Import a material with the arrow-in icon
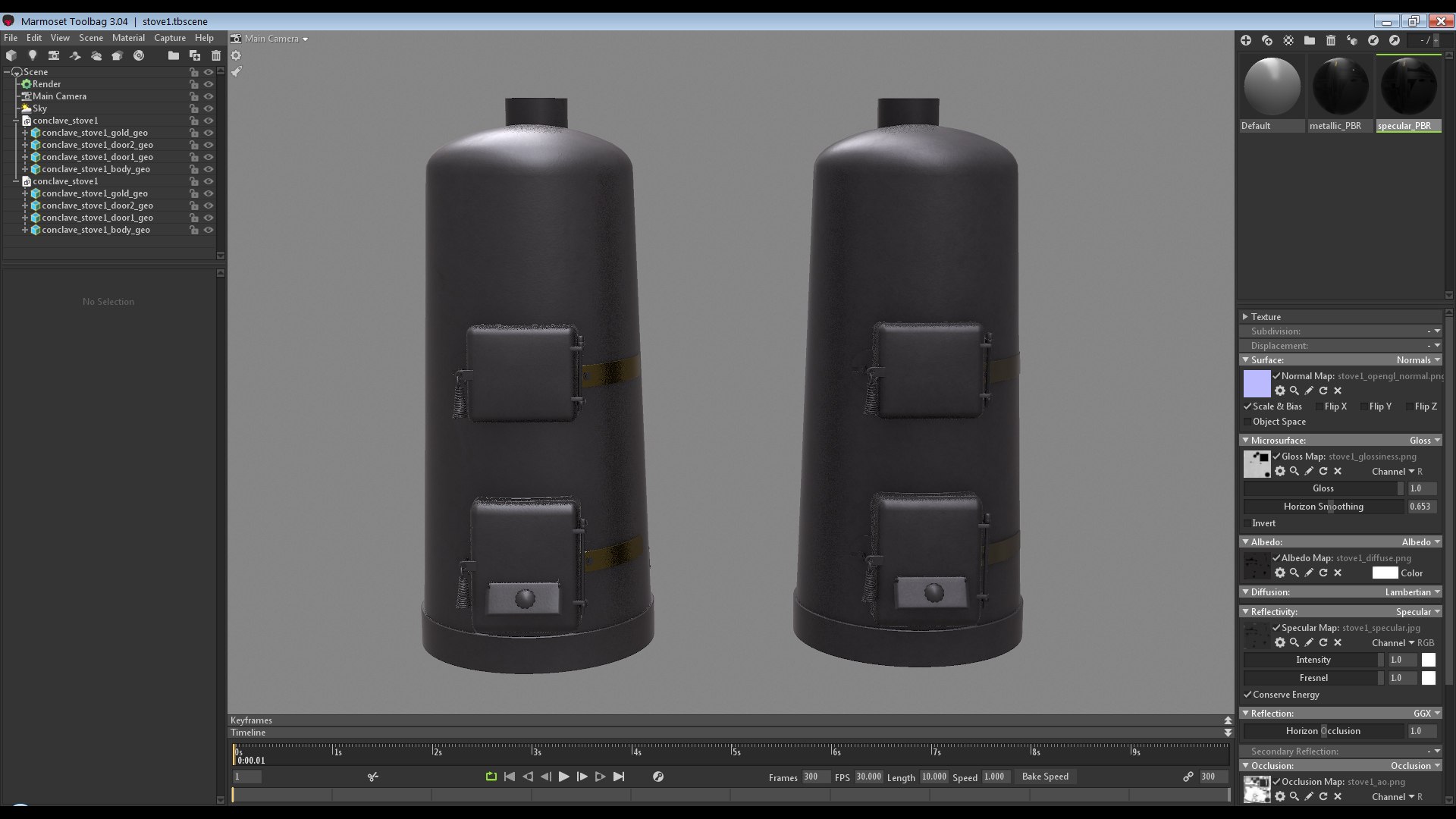Image resolution: width=1456 pixels, height=819 pixels. (x=1373, y=40)
